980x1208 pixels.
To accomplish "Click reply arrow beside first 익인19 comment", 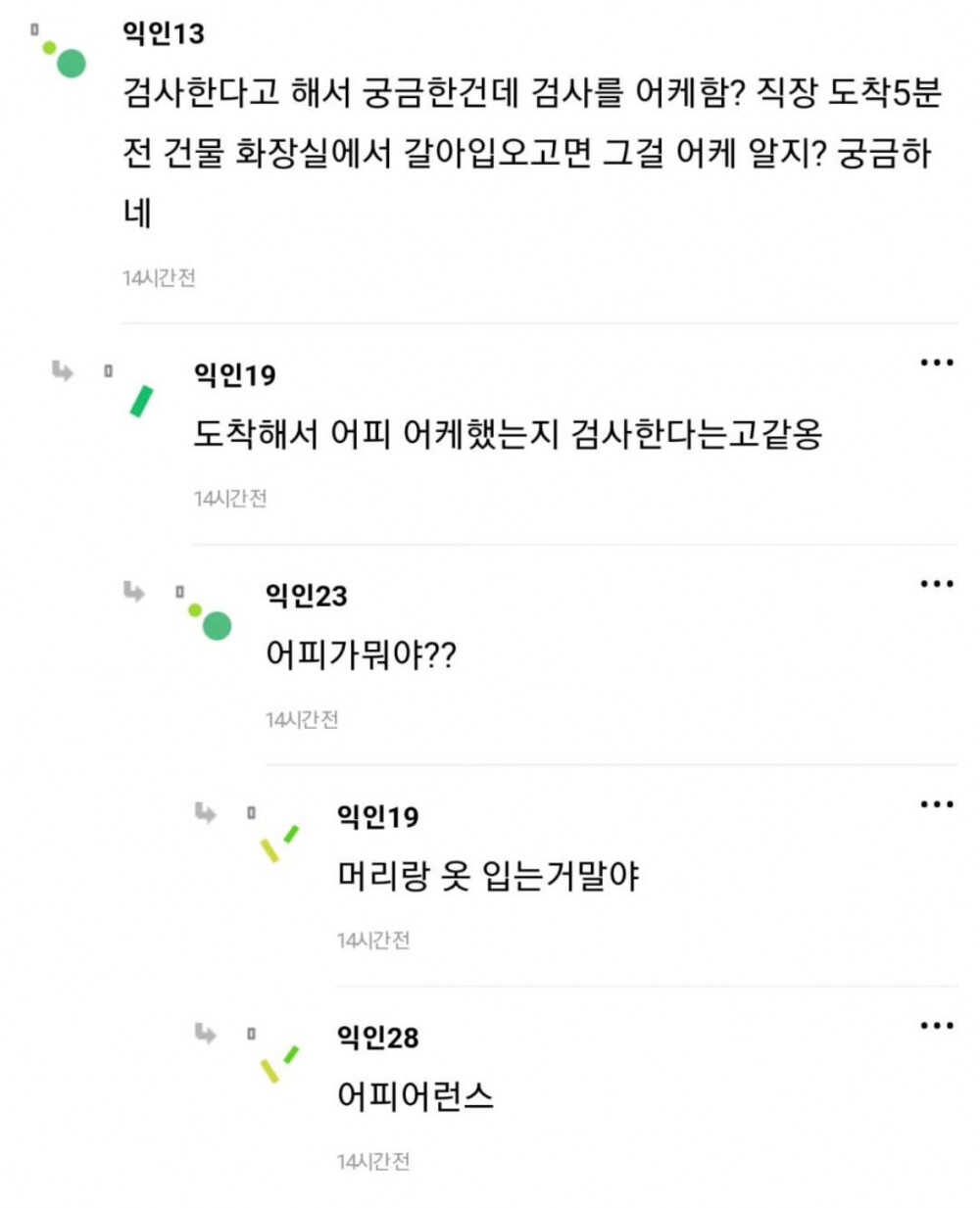I will tap(63, 371).
